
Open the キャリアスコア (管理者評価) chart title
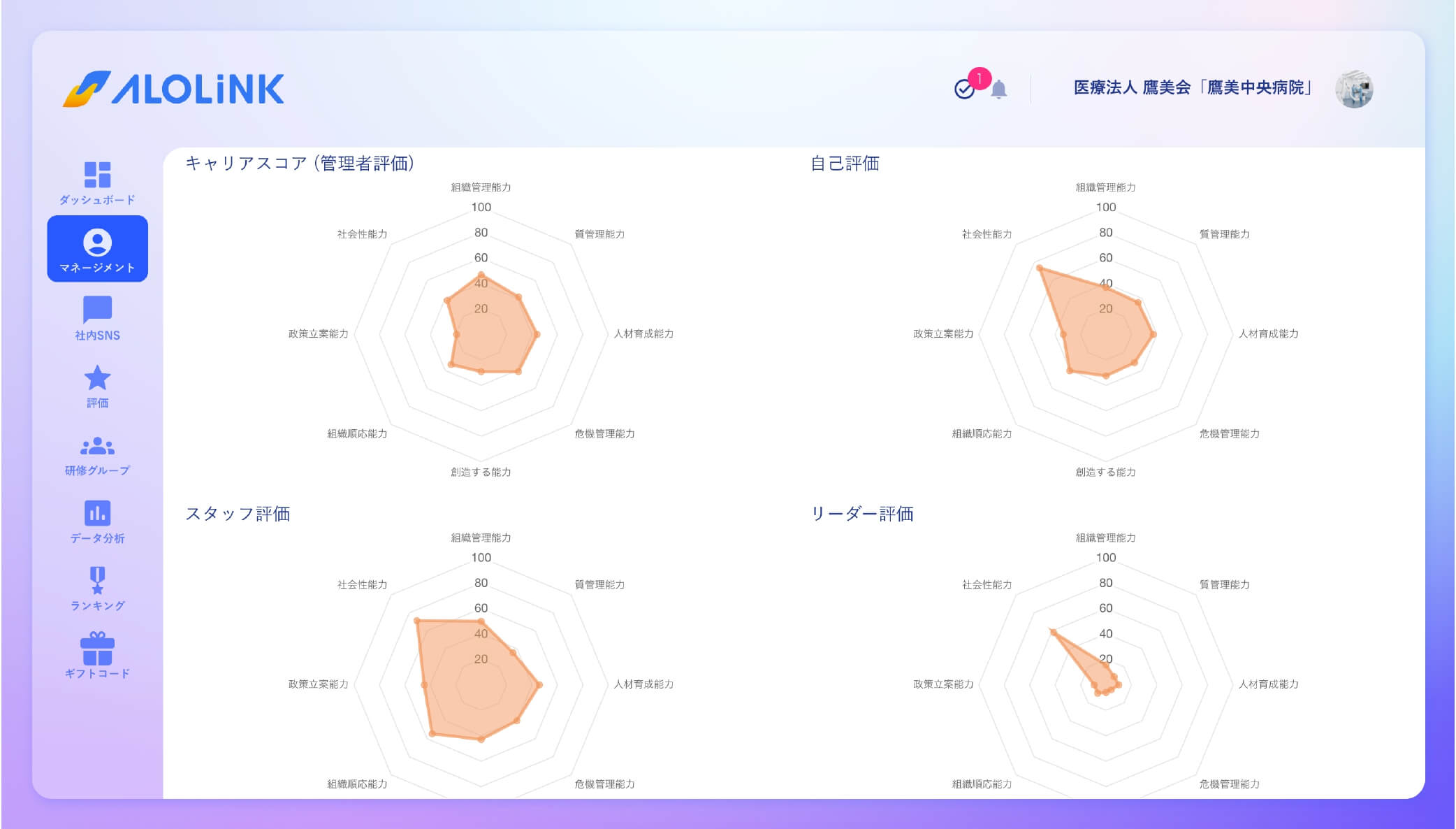pyautogui.click(x=300, y=164)
